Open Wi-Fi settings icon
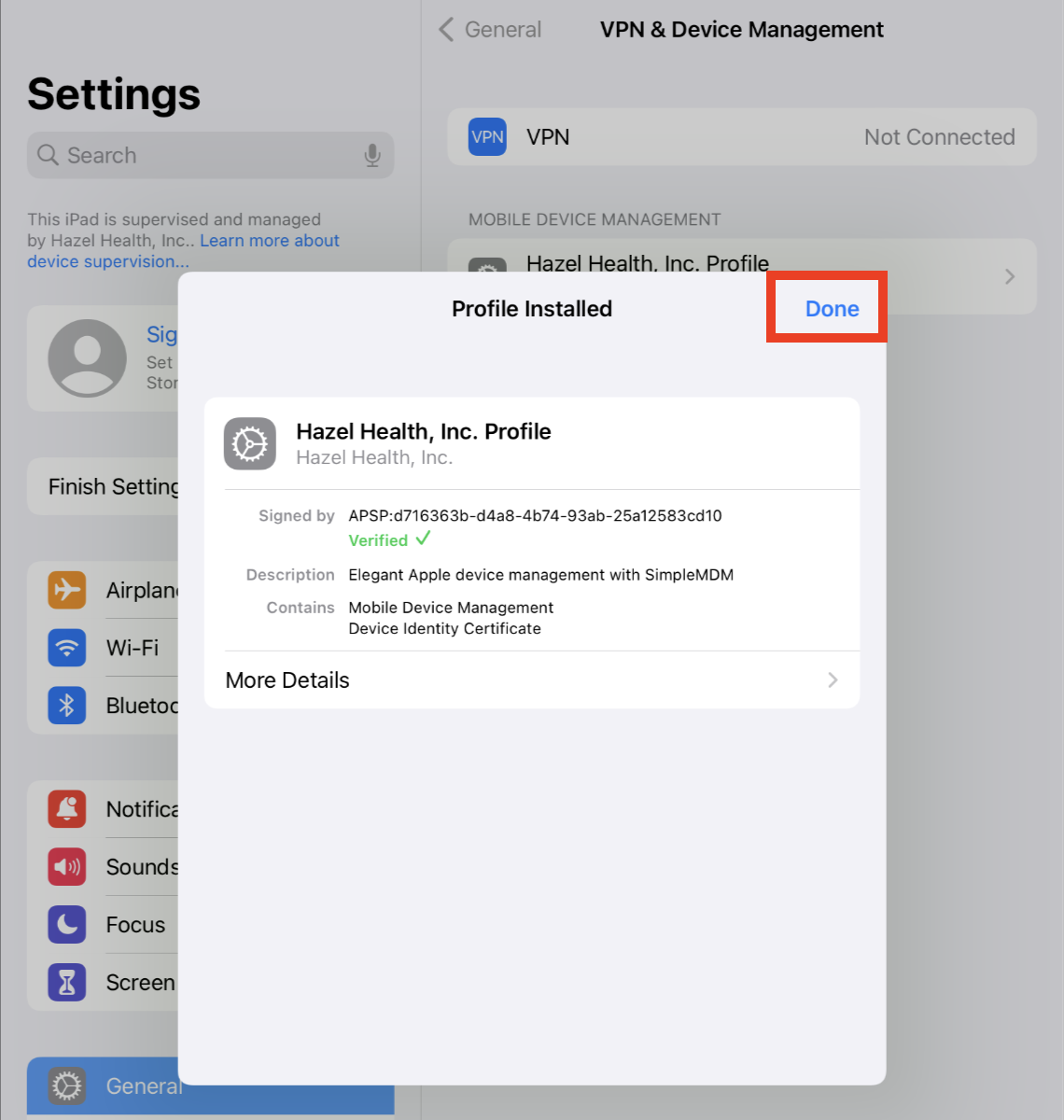Screen dimensions: 1064x1120 coord(67,648)
